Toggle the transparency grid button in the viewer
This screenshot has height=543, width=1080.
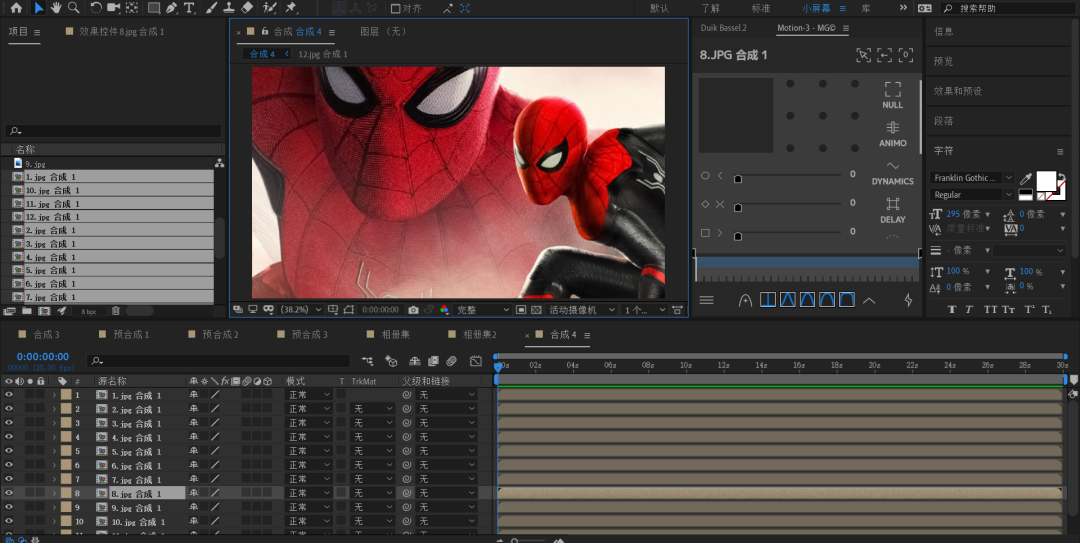click(x=536, y=310)
